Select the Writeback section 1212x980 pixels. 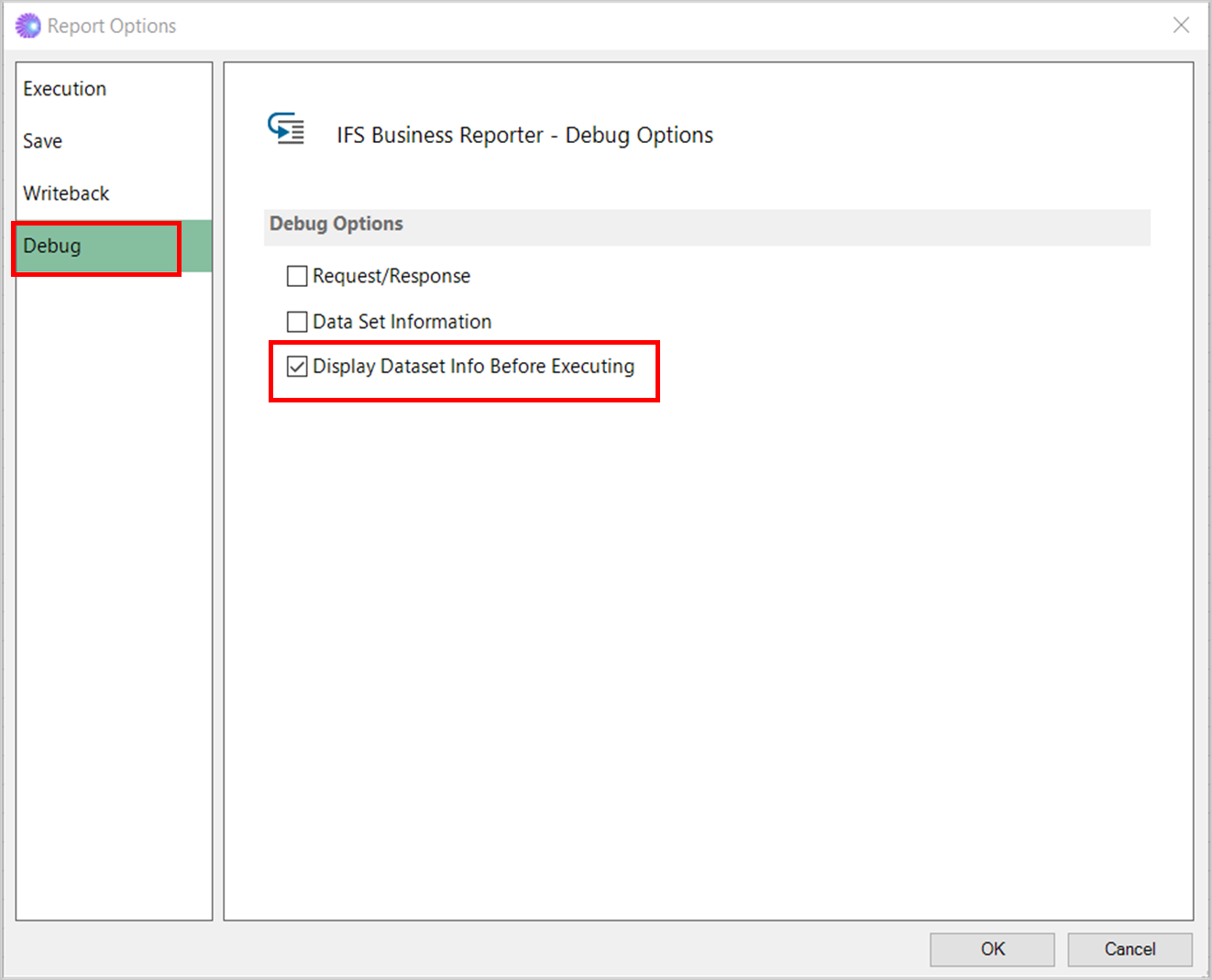point(114,193)
